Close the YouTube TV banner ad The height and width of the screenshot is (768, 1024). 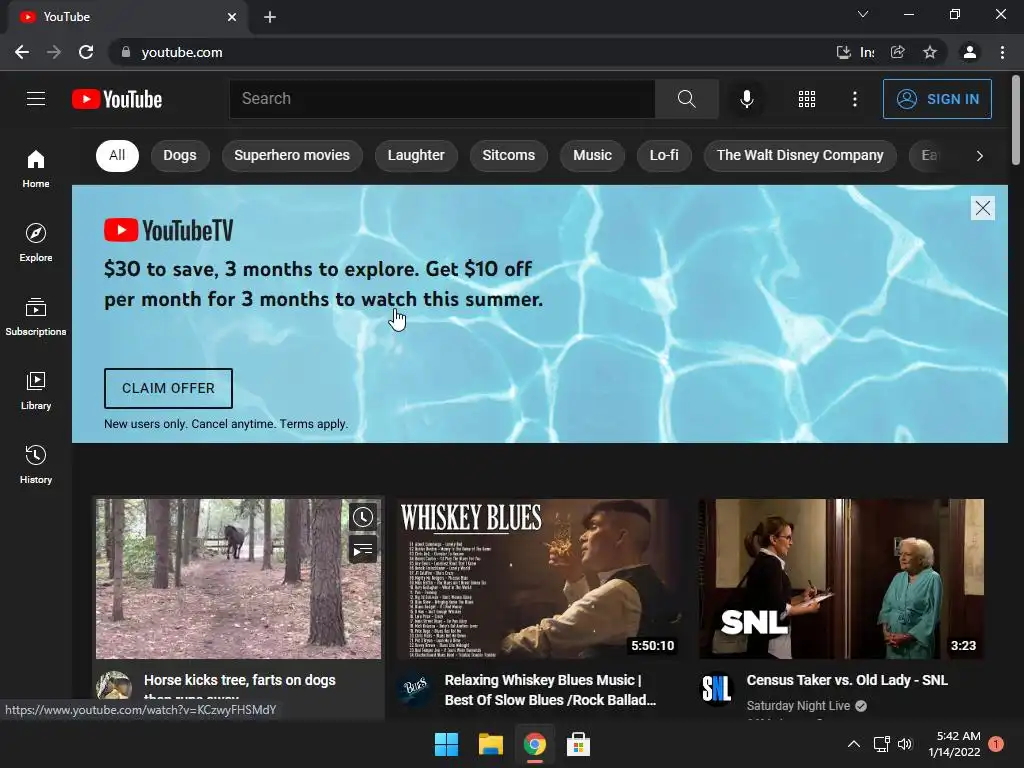(x=983, y=208)
